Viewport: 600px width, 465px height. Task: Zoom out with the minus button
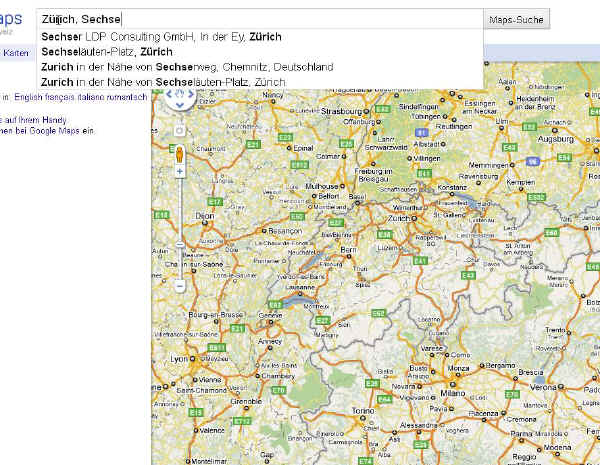coord(180,286)
